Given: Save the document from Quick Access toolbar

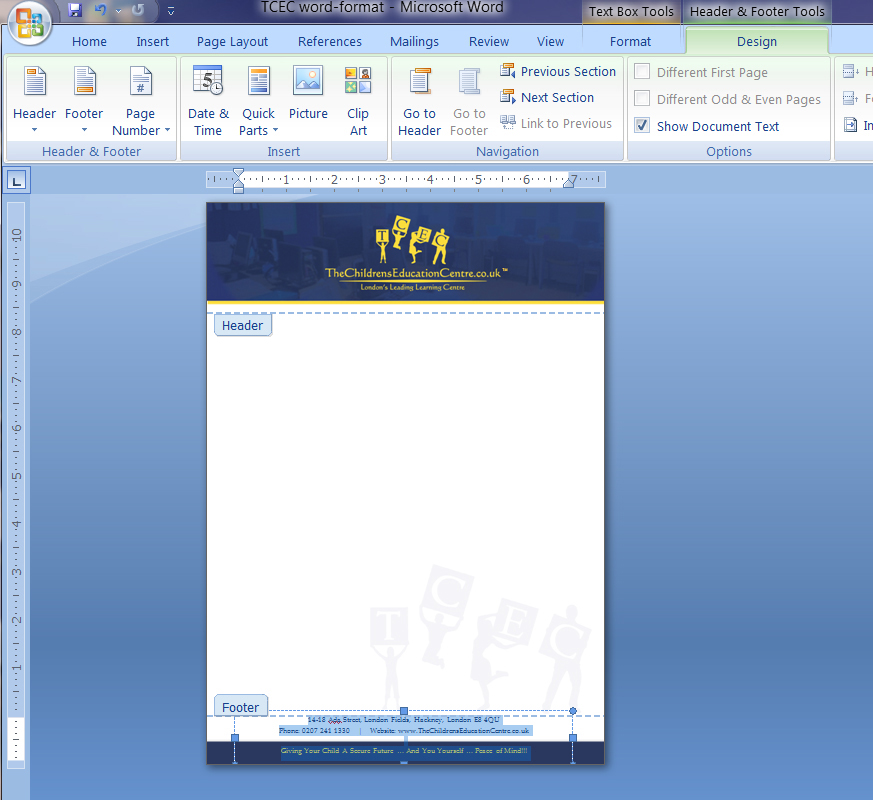Looking at the screenshot, I should click(x=73, y=9).
